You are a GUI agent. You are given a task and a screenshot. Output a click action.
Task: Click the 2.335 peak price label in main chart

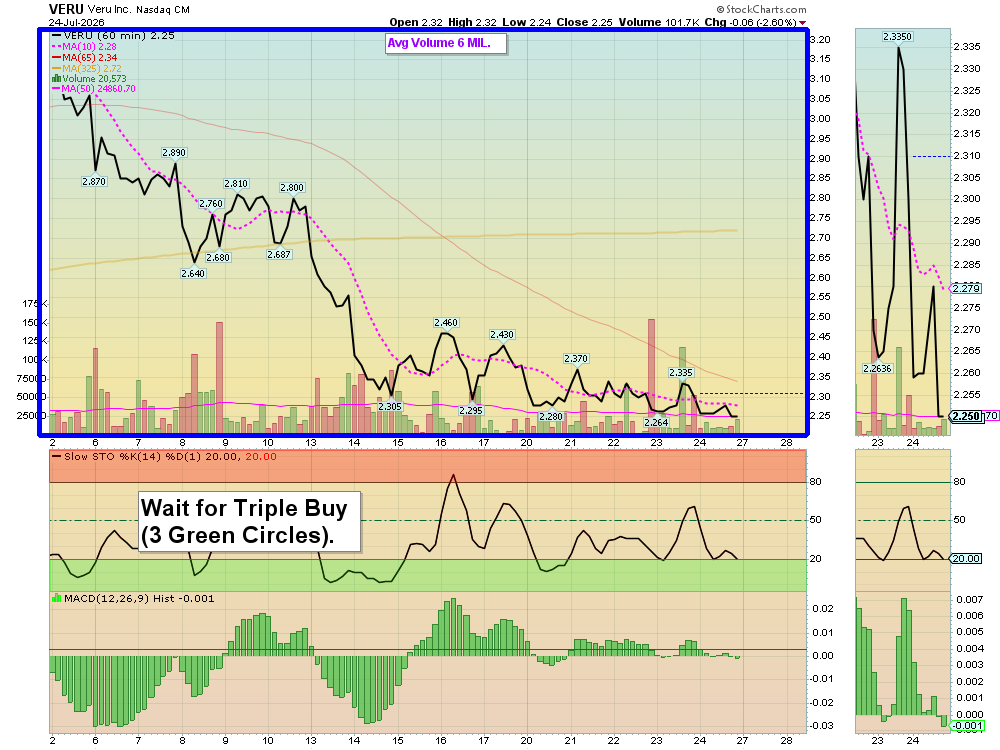[x=680, y=372]
